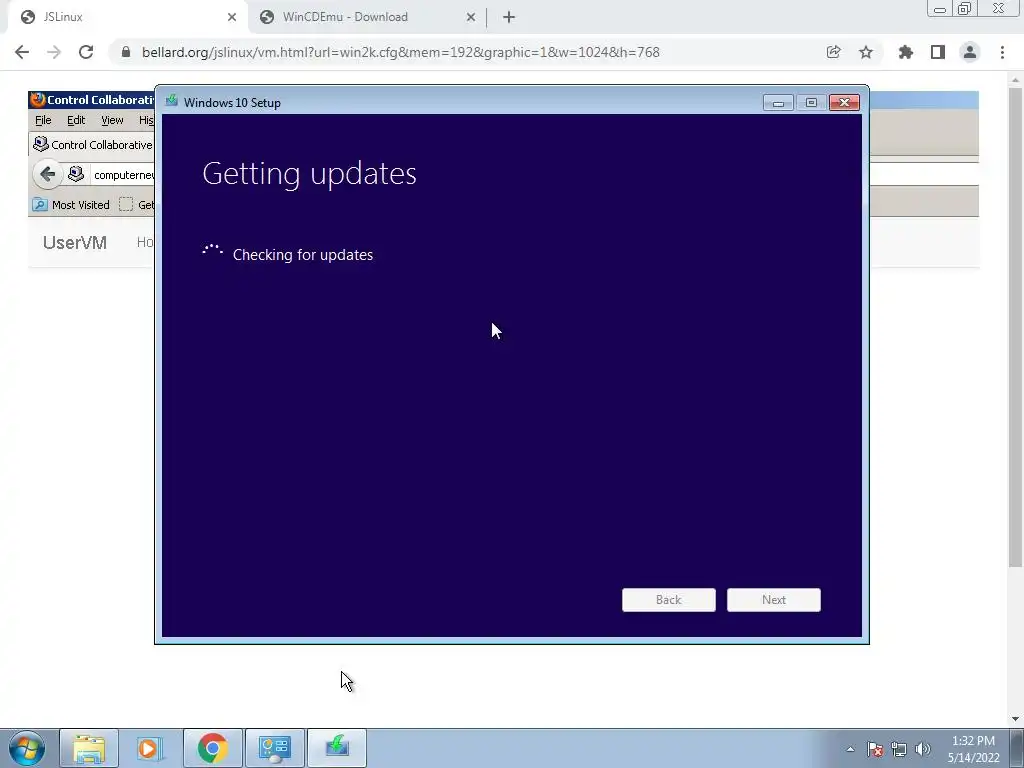This screenshot has height=768, width=1024.
Task: Open View menu in Firefox window
Action: (x=112, y=120)
